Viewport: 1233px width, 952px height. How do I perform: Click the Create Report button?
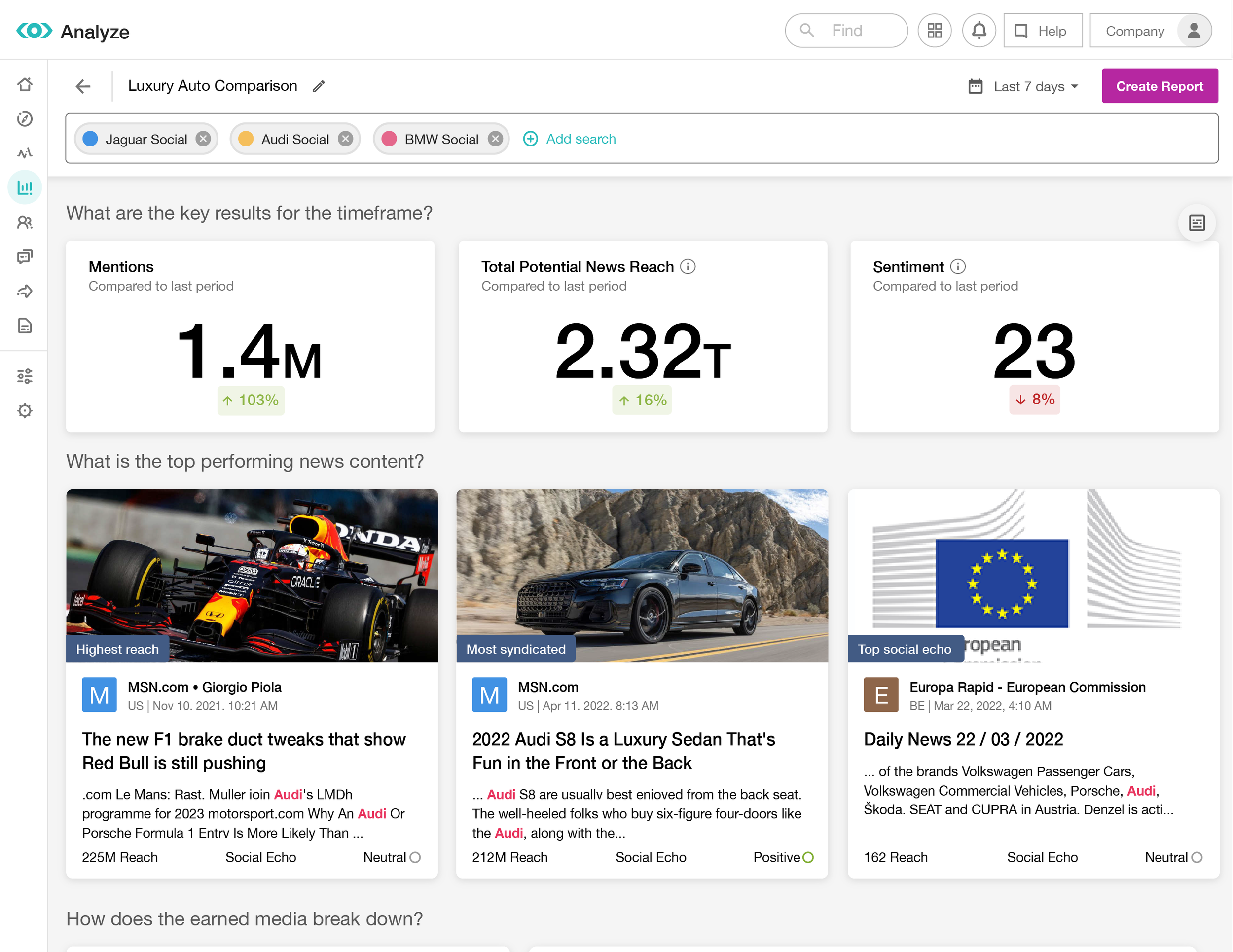point(1159,86)
